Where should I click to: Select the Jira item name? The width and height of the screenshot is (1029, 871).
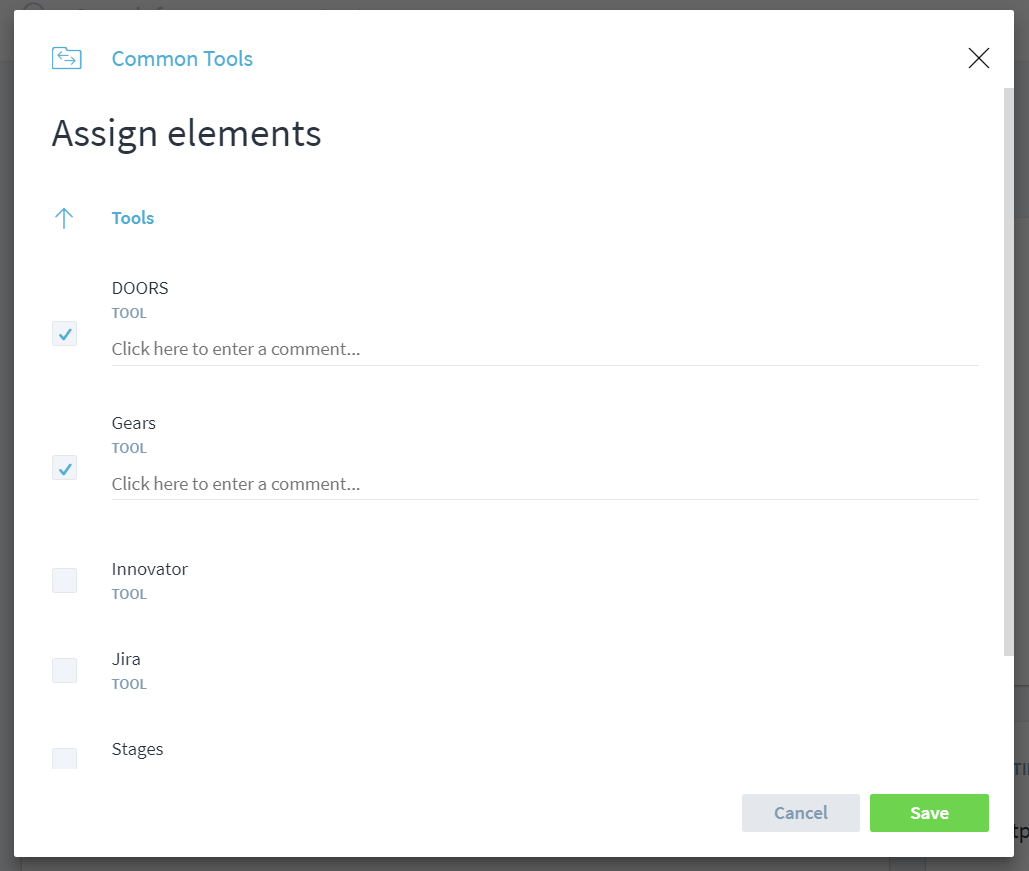pos(126,659)
